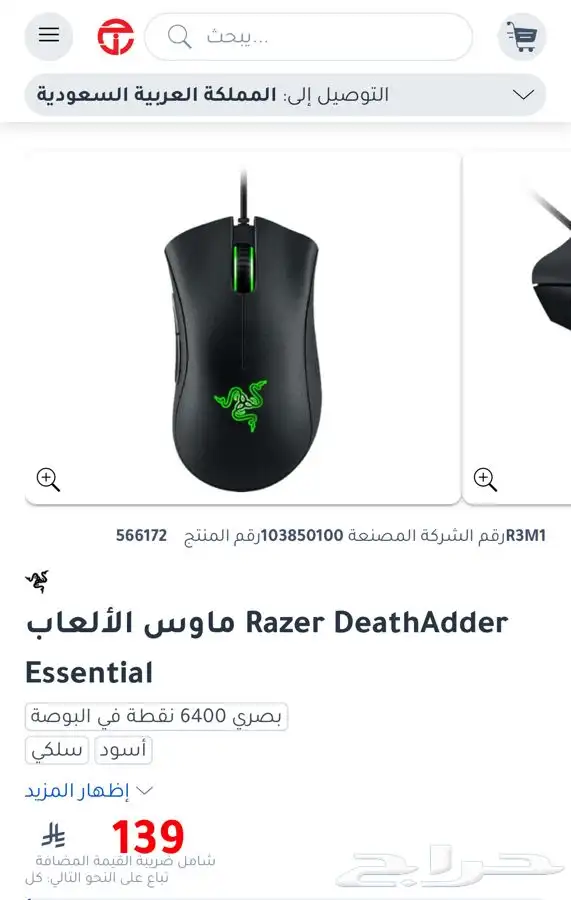Click the Razer brand logo above the title

point(37,581)
